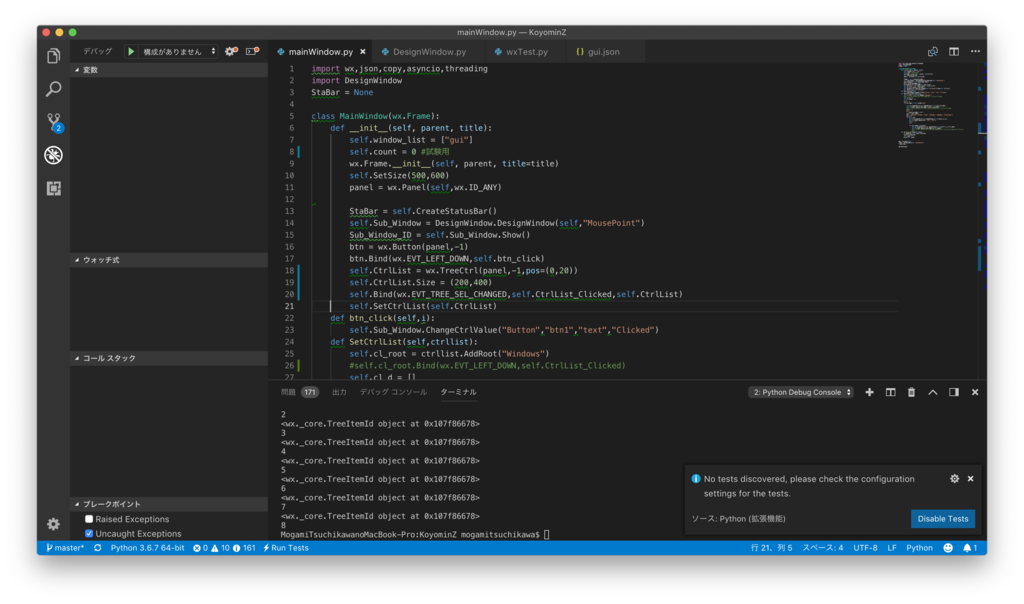Open the デバッグ コンソール panel tab

tap(393, 392)
